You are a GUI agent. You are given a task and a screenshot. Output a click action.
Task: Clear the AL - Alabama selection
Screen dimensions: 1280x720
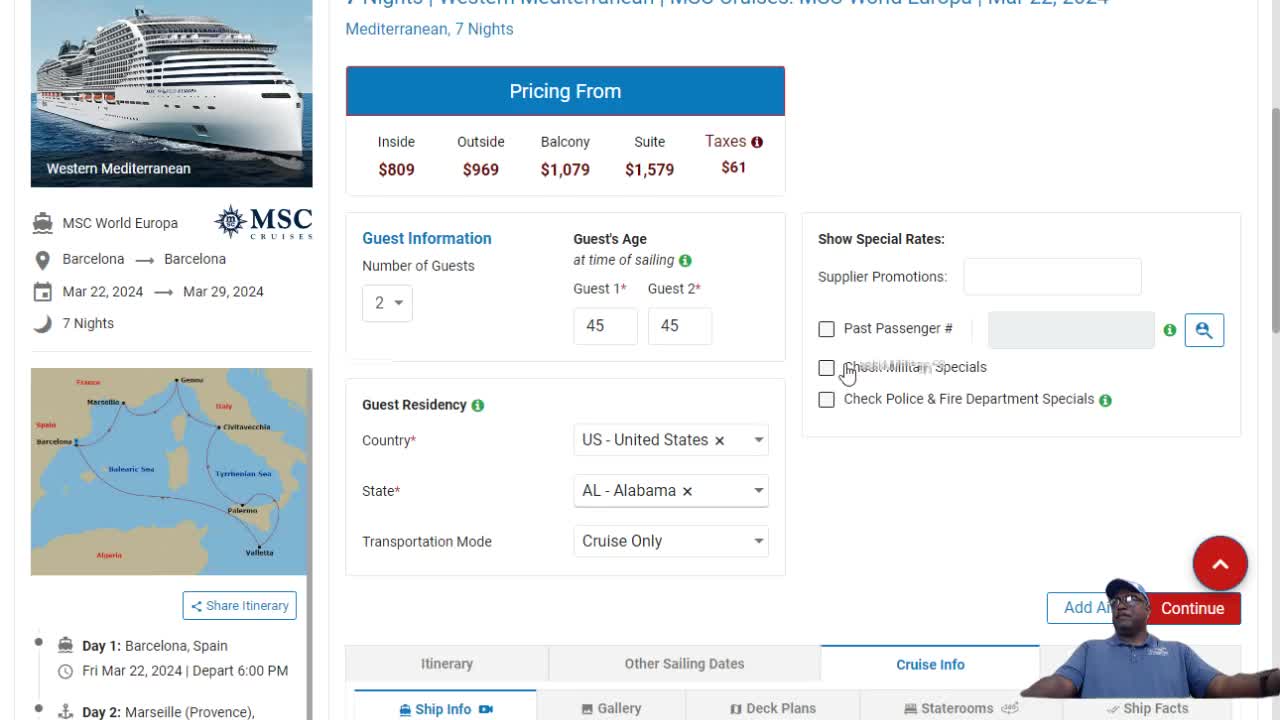point(687,491)
